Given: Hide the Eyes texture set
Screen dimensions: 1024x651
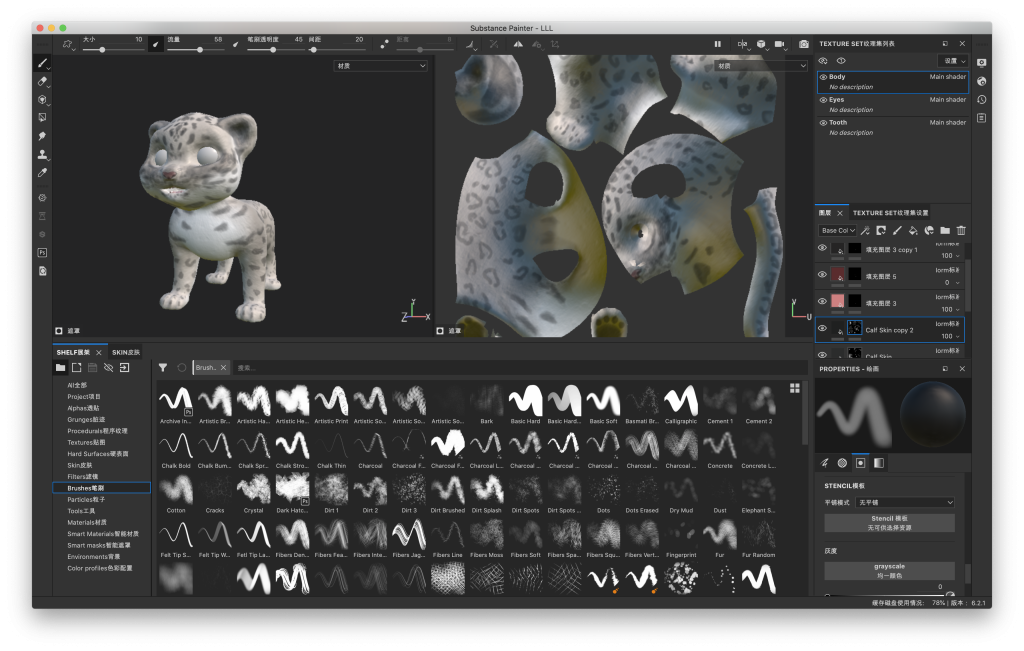Looking at the screenshot, I should [824, 100].
